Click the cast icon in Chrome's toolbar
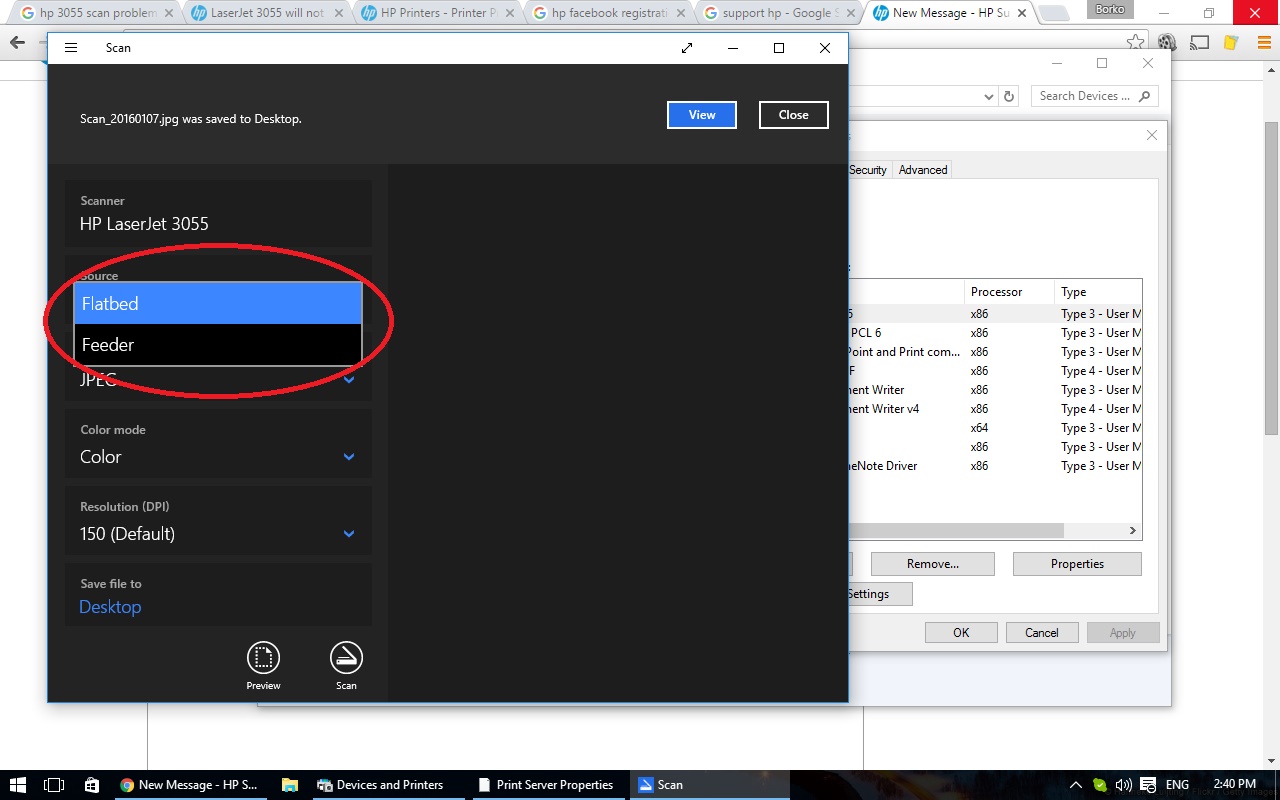The image size is (1280, 800). pos(1201,43)
